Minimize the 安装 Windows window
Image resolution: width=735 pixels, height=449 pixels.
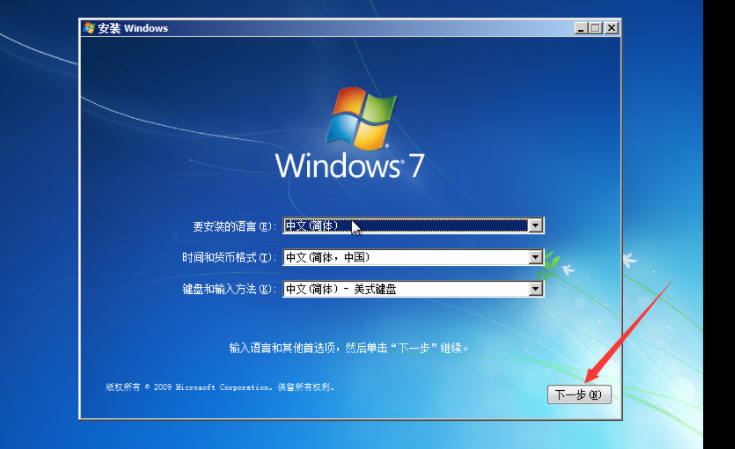coord(581,28)
